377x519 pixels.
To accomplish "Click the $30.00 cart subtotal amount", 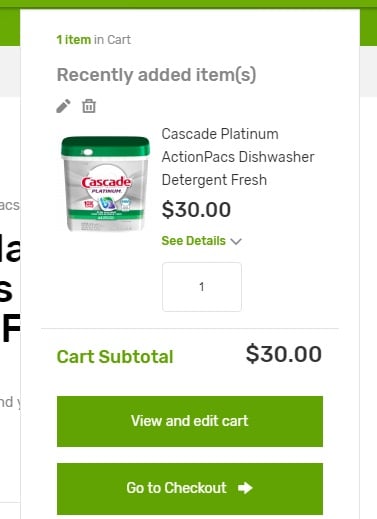I will tap(284, 354).
